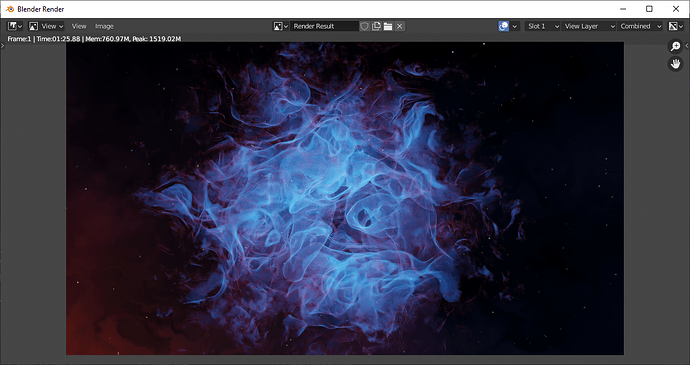Expand the right sidebar arrow
Screen dimensions: 690x365
(x=687, y=46)
